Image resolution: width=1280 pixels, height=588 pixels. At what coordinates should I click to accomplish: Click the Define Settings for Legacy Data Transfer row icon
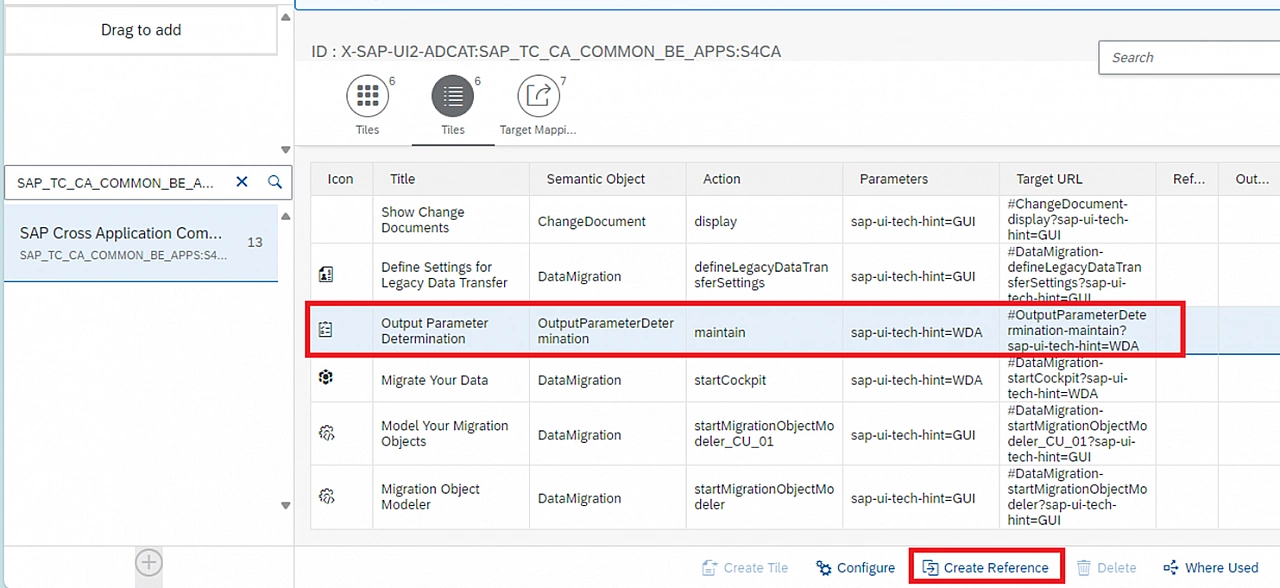[326, 275]
